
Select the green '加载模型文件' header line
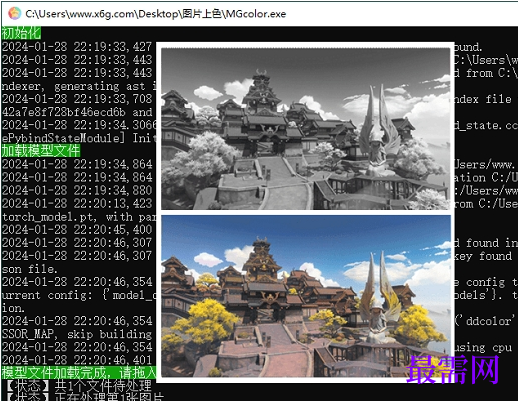[41, 151]
